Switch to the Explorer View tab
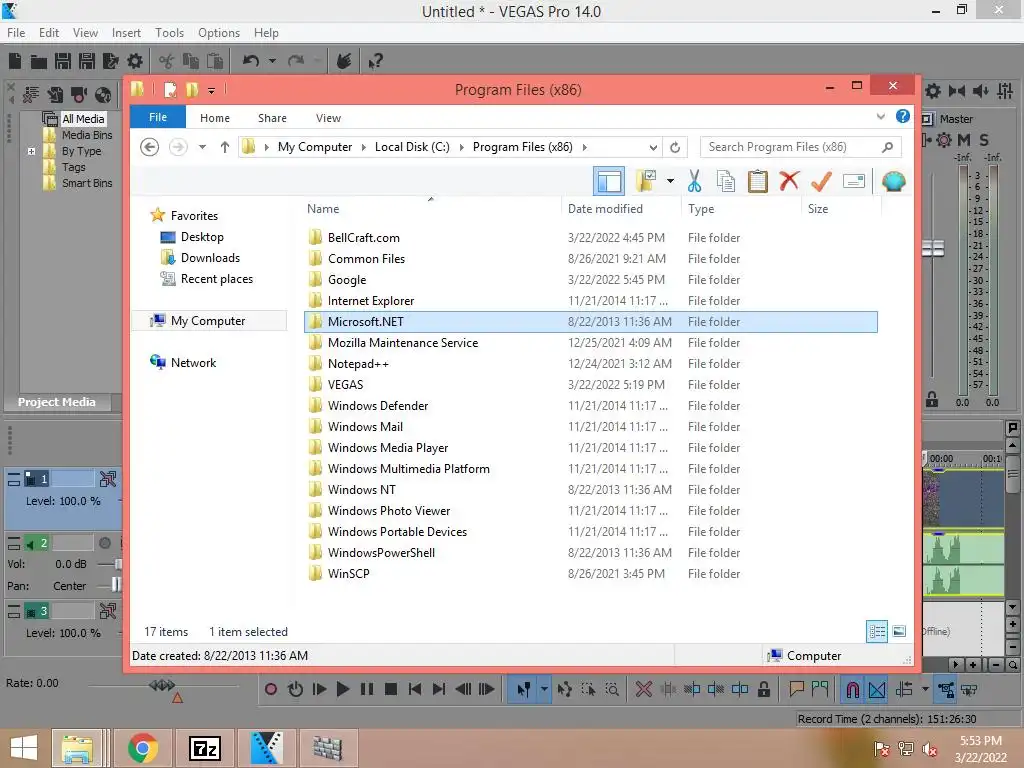The image size is (1024, 768). coord(328,118)
